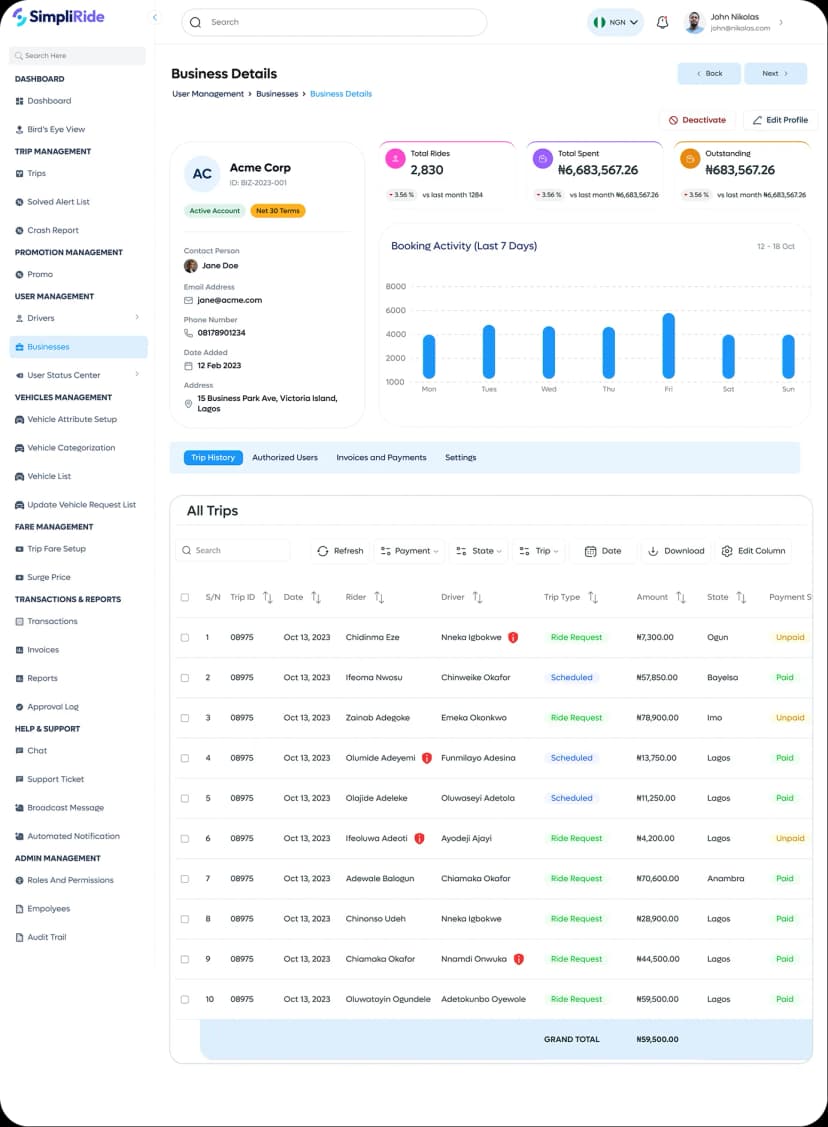Check the box for row 10 Oluwatoyin Ogundele
Screen dimensions: 828x1127
185,1000
